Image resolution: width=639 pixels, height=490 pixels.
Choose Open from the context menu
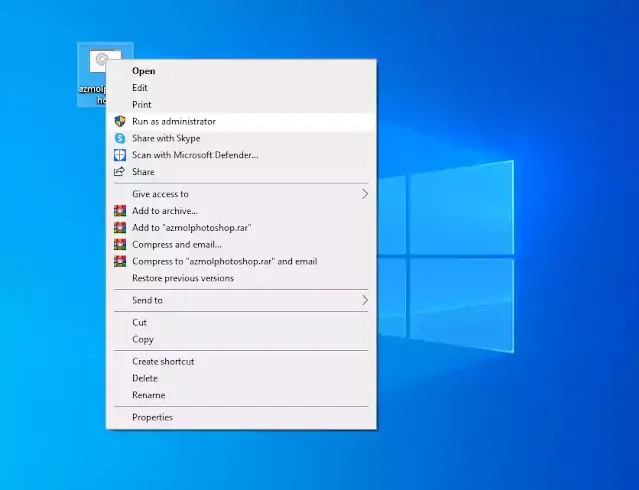pos(241,71)
